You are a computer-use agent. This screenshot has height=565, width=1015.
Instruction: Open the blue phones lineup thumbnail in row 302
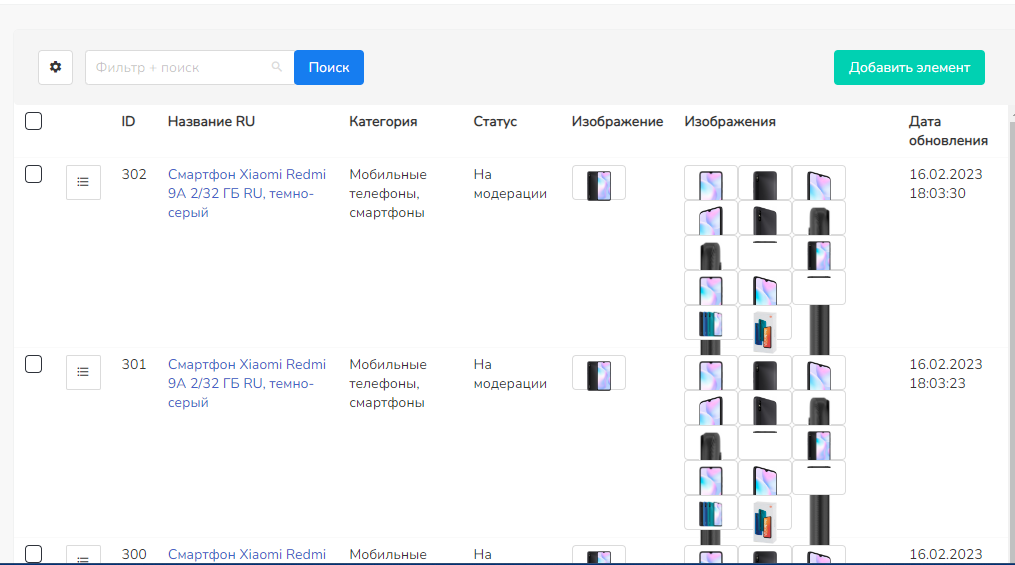click(711, 322)
